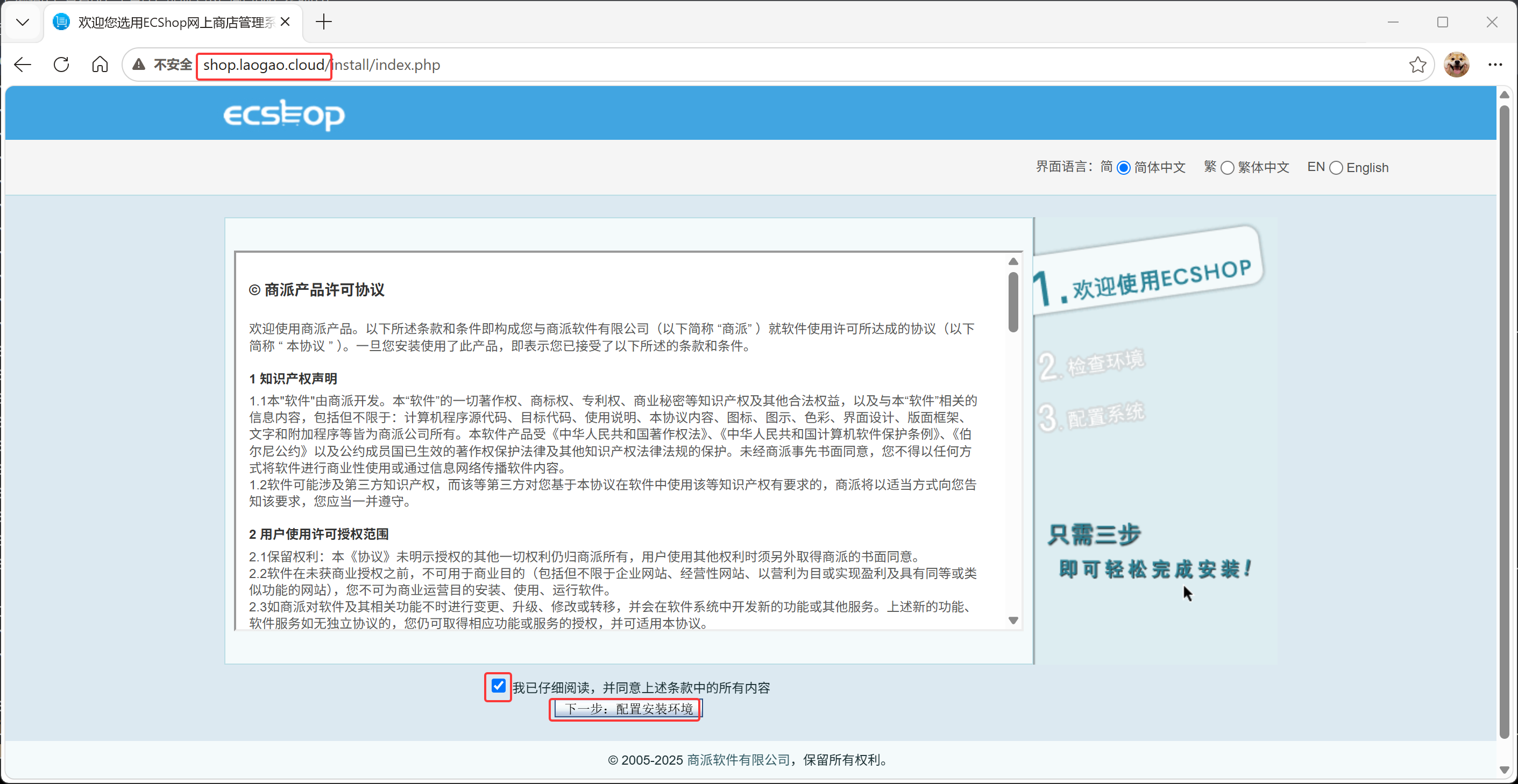The width and height of the screenshot is (1518, 784).
Task: Close the ECShop browser tab
Action: 285,22
